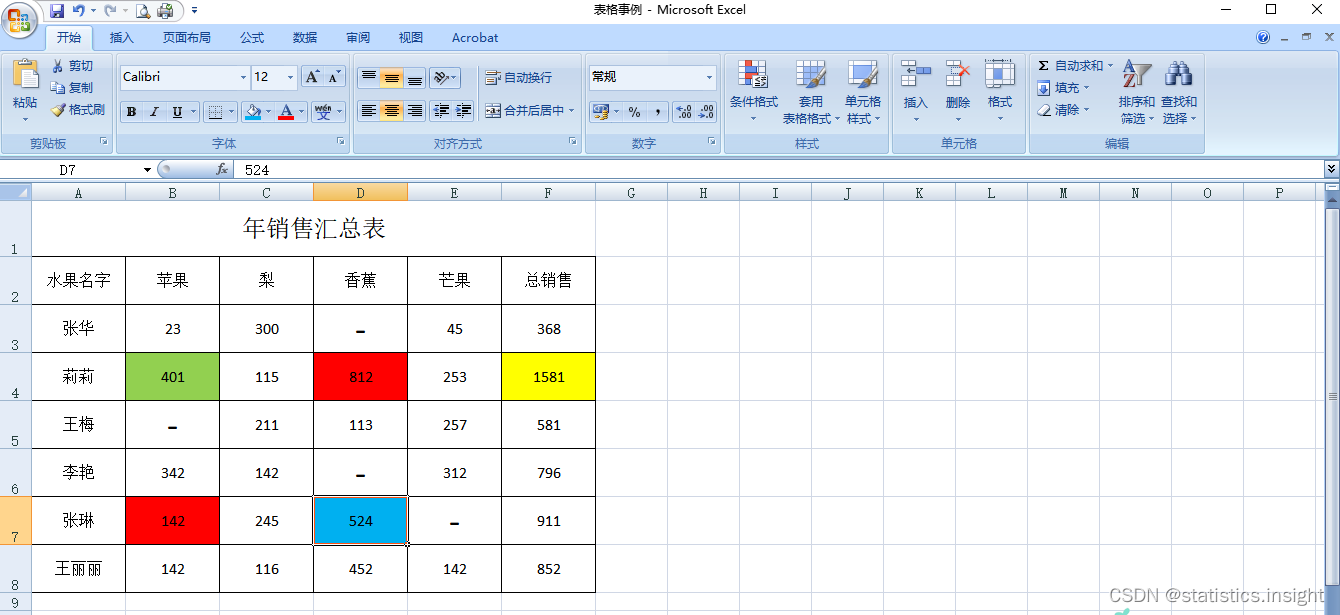The width and height of the screenshot is (1340, 615).
Task: Toggle Bold formatting
Action: (x=131, y=112)
